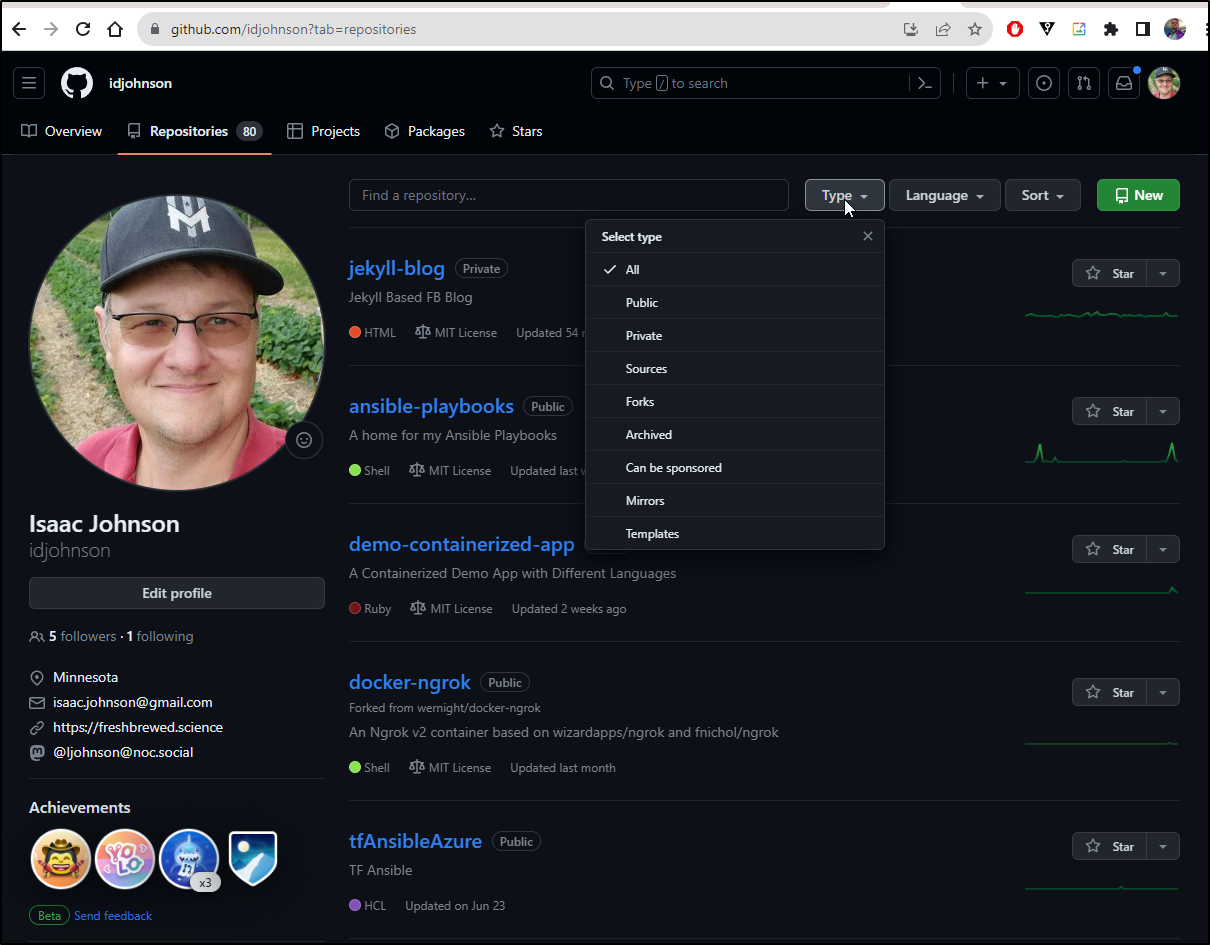The image size is (1210, 945).
Task: Click the Send feedback link
Action: 113,915
